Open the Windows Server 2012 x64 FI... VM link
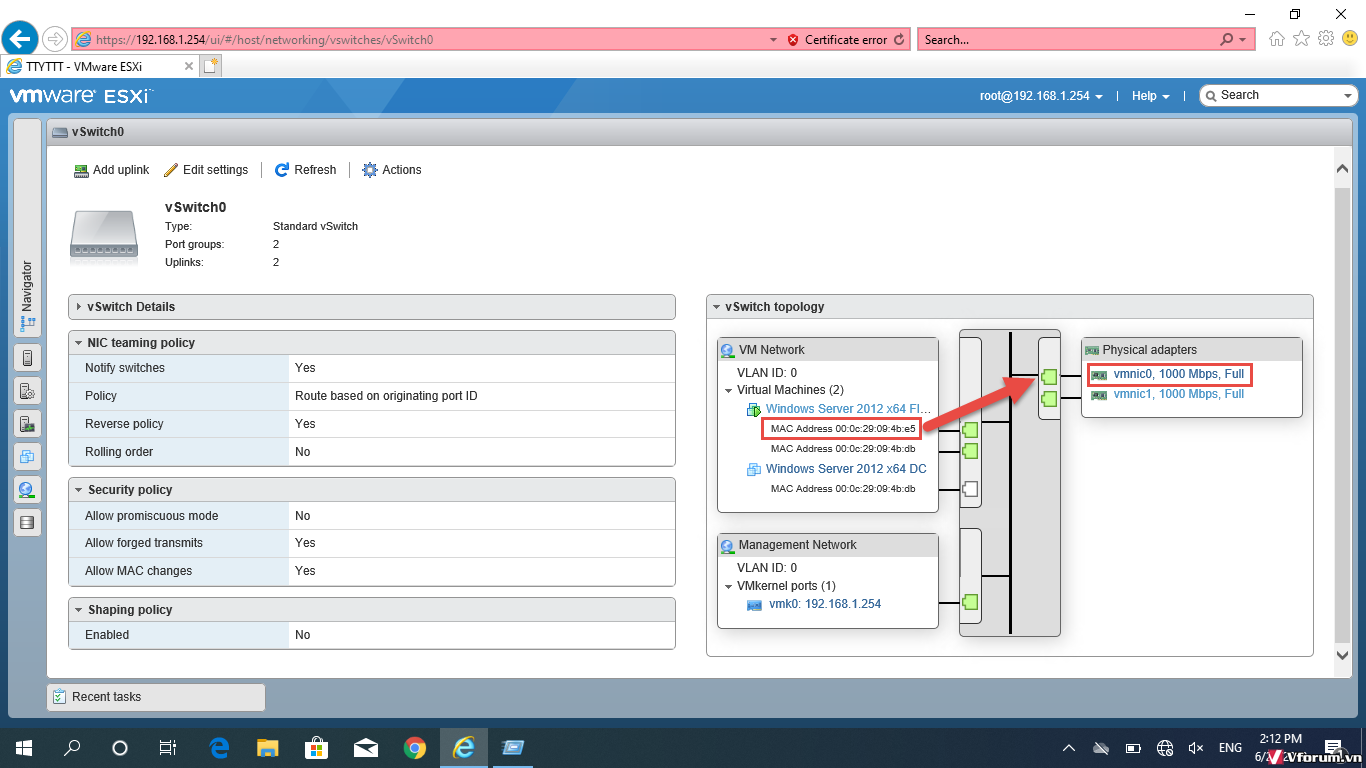Viewport: 1366px width, 768px height. pos(848,409)
